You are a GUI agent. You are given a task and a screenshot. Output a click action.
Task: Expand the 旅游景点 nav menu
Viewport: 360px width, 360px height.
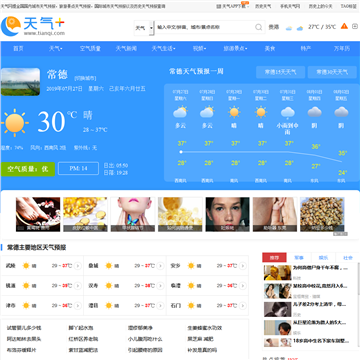click(235, 49)
